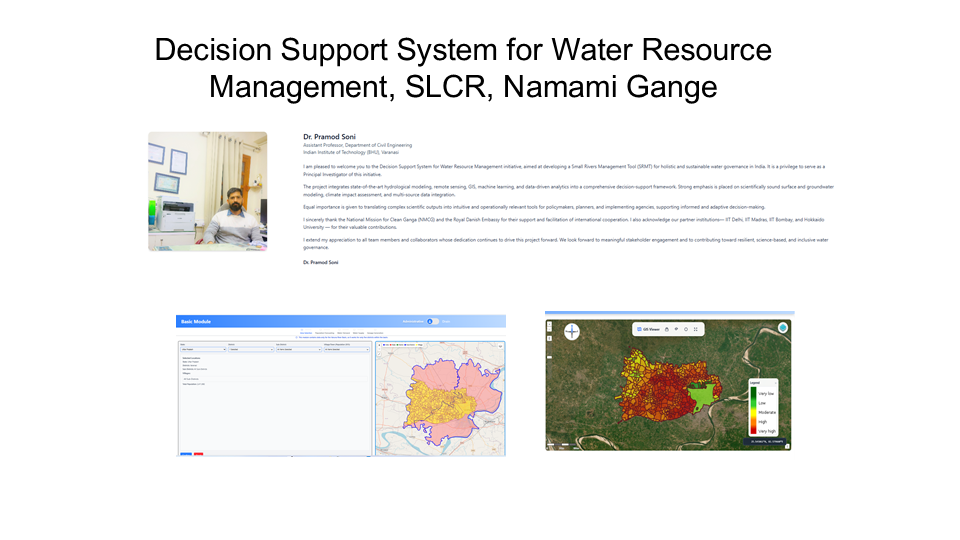Click the Dr. Pramod Soni signature text
The image size is (960, 540).
(321, 262)
